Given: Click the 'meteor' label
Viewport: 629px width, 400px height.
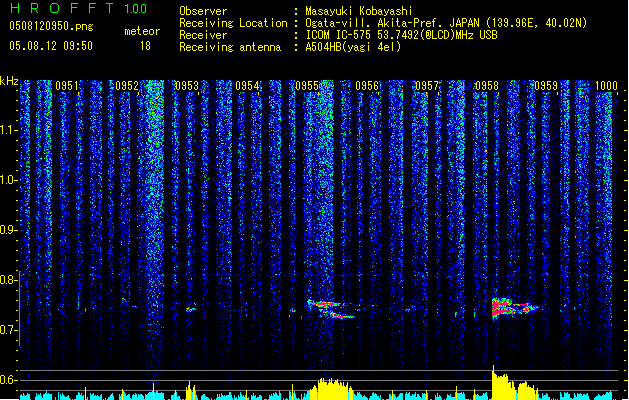Looking at the screenshot, I should click(142, 31).
